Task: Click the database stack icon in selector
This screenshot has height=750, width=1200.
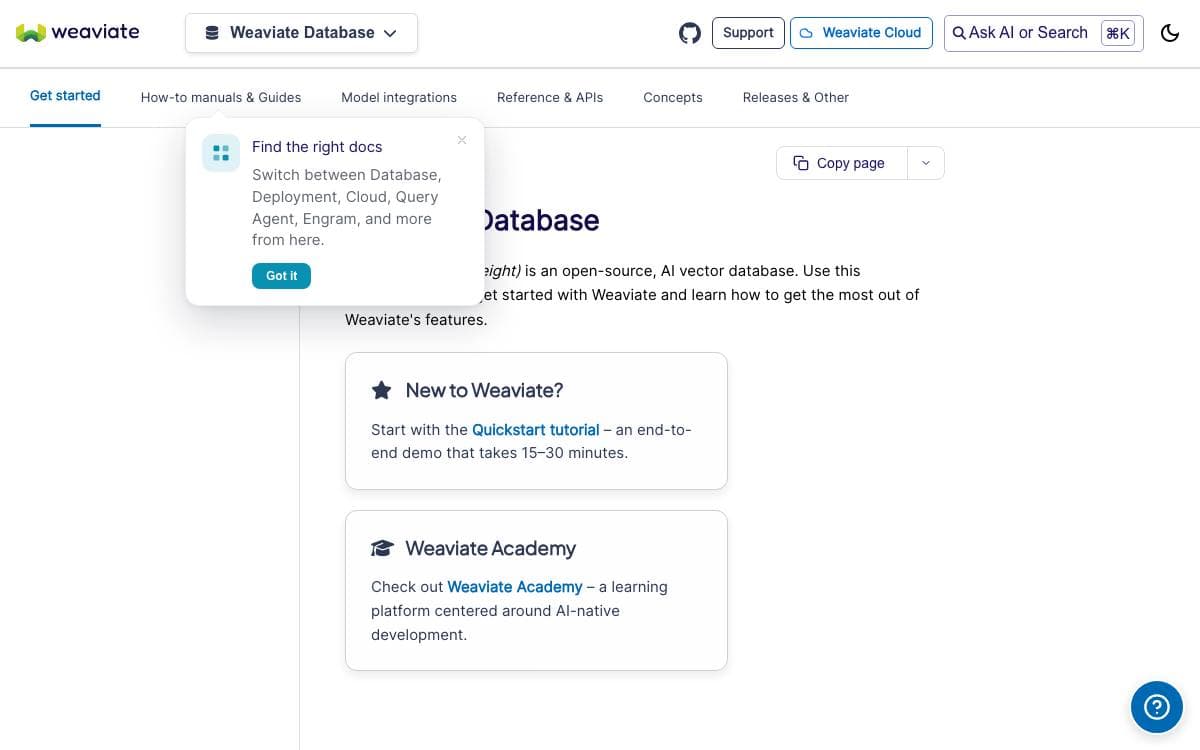Action: pos(212,33)
